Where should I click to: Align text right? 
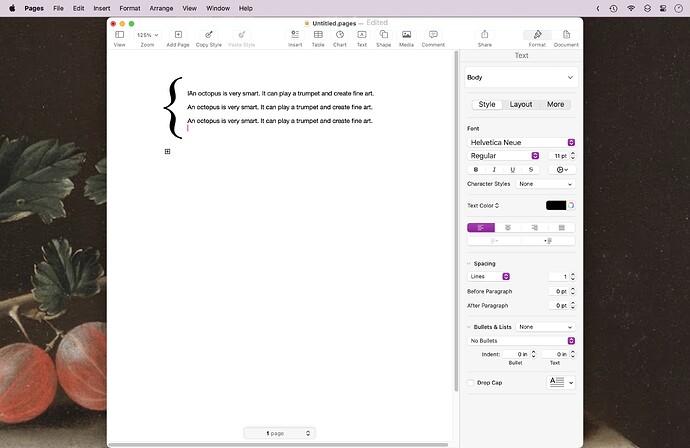click(x=535, y=228)
